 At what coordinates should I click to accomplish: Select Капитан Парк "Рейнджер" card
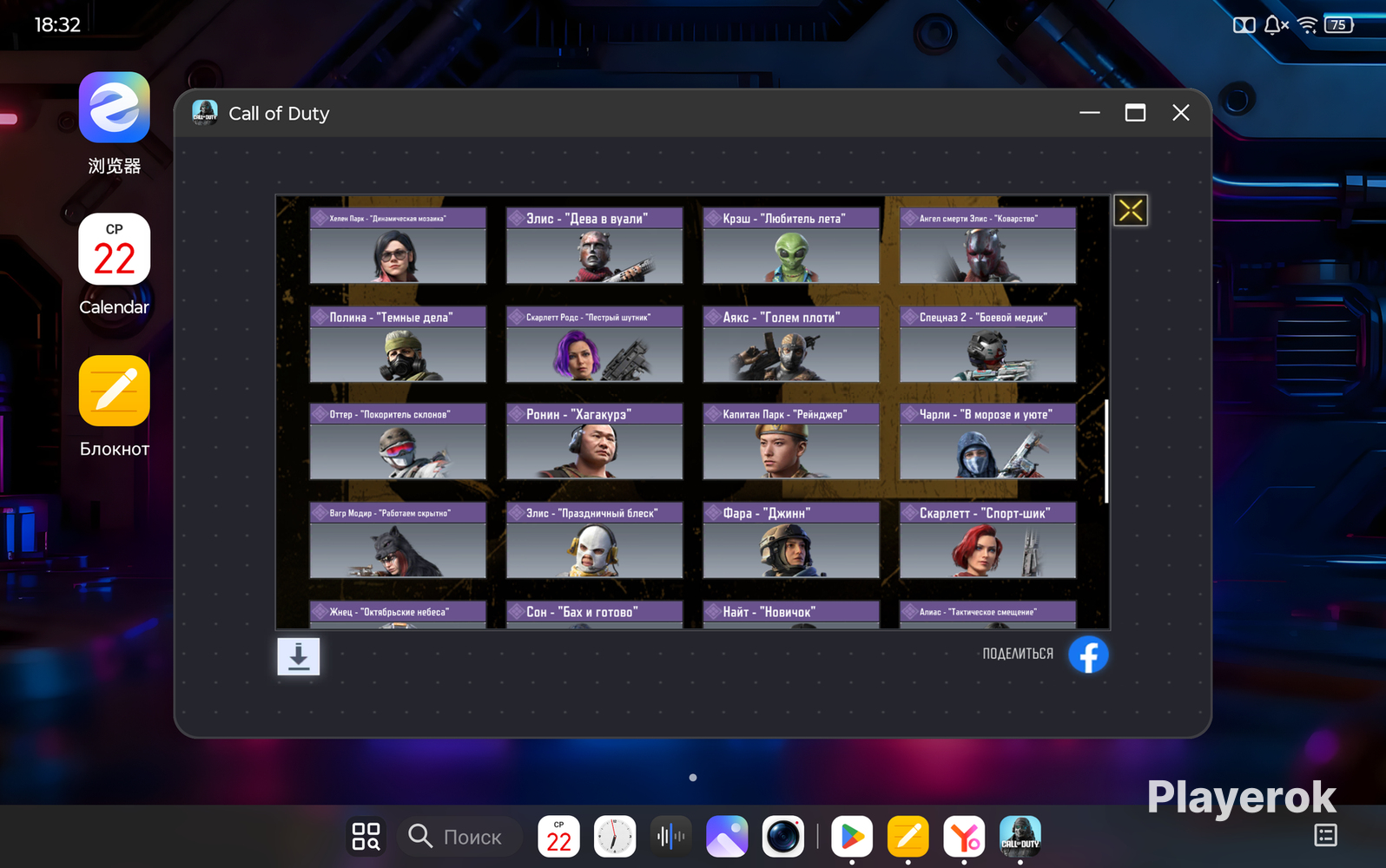click(791, 441)
